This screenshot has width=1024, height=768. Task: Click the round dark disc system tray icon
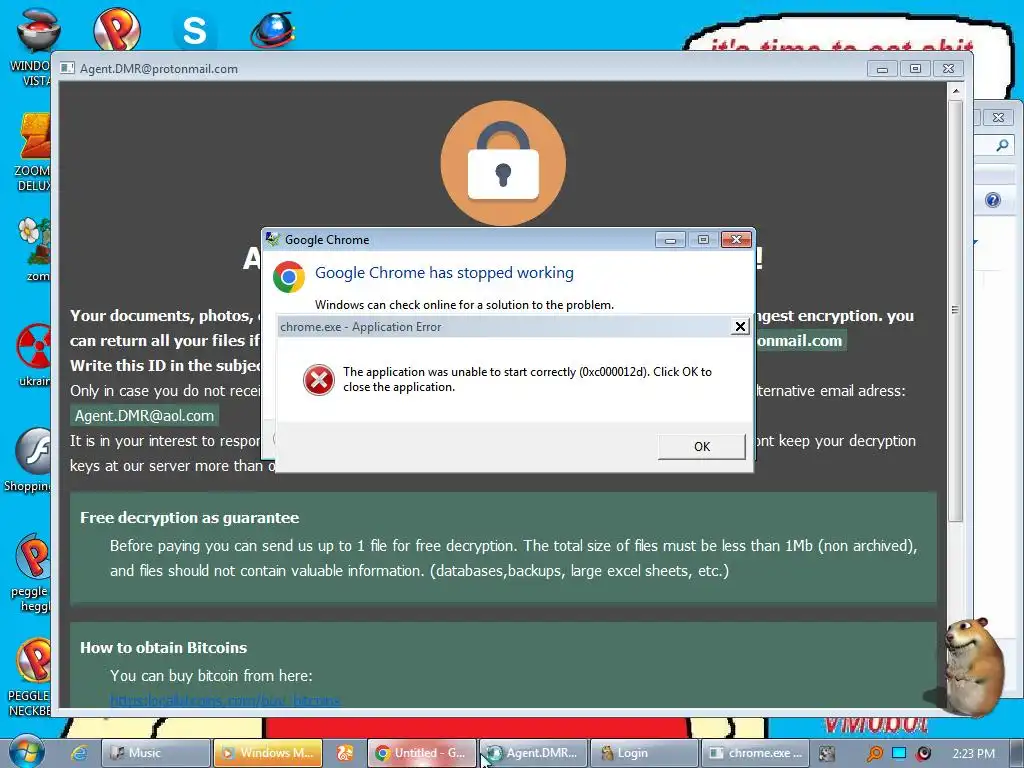pos(923,753)
